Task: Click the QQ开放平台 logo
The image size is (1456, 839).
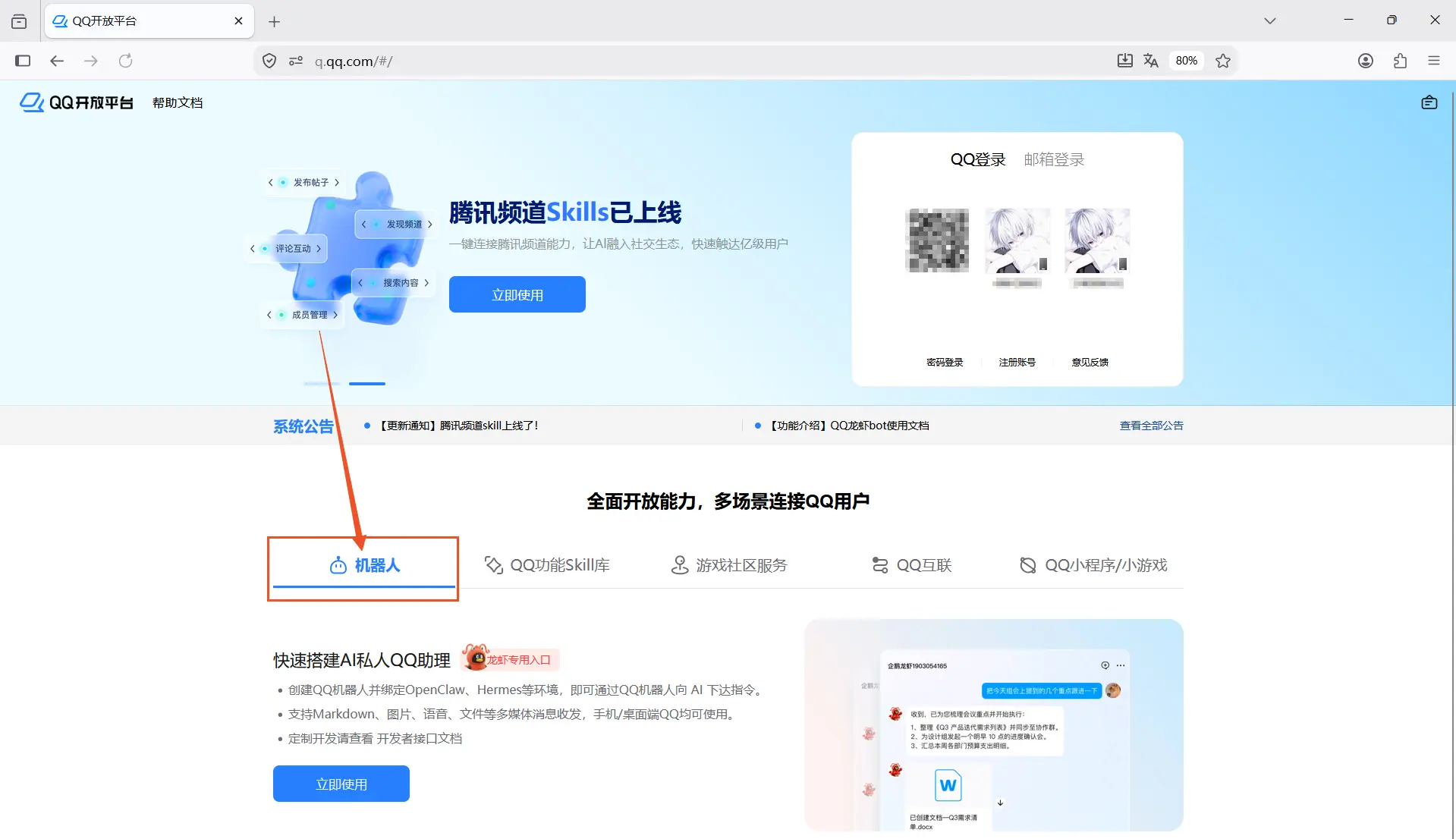Action: click(x=76, y=102)
